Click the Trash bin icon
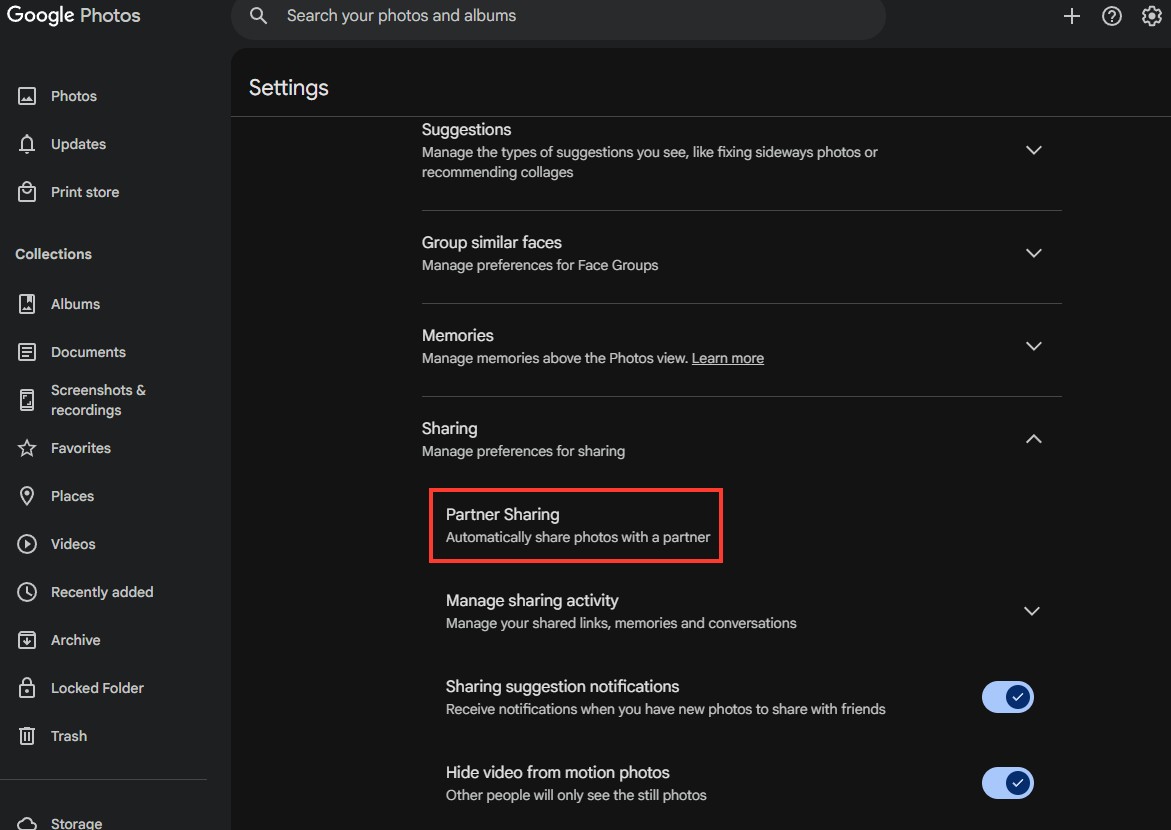Viewport: 1171px width, 830px height. pyautogui.click(x=27, y=736)
